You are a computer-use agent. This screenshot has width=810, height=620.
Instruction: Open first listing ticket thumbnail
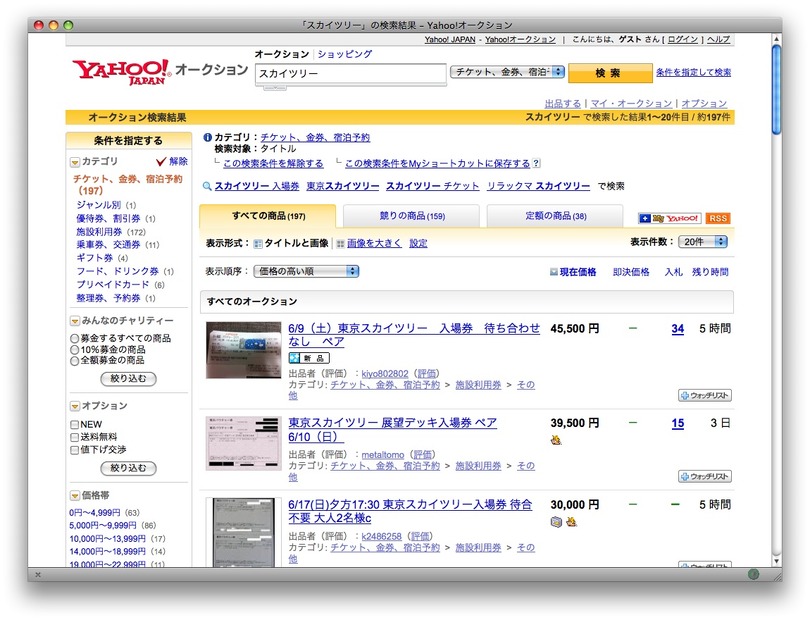(243, 350)
